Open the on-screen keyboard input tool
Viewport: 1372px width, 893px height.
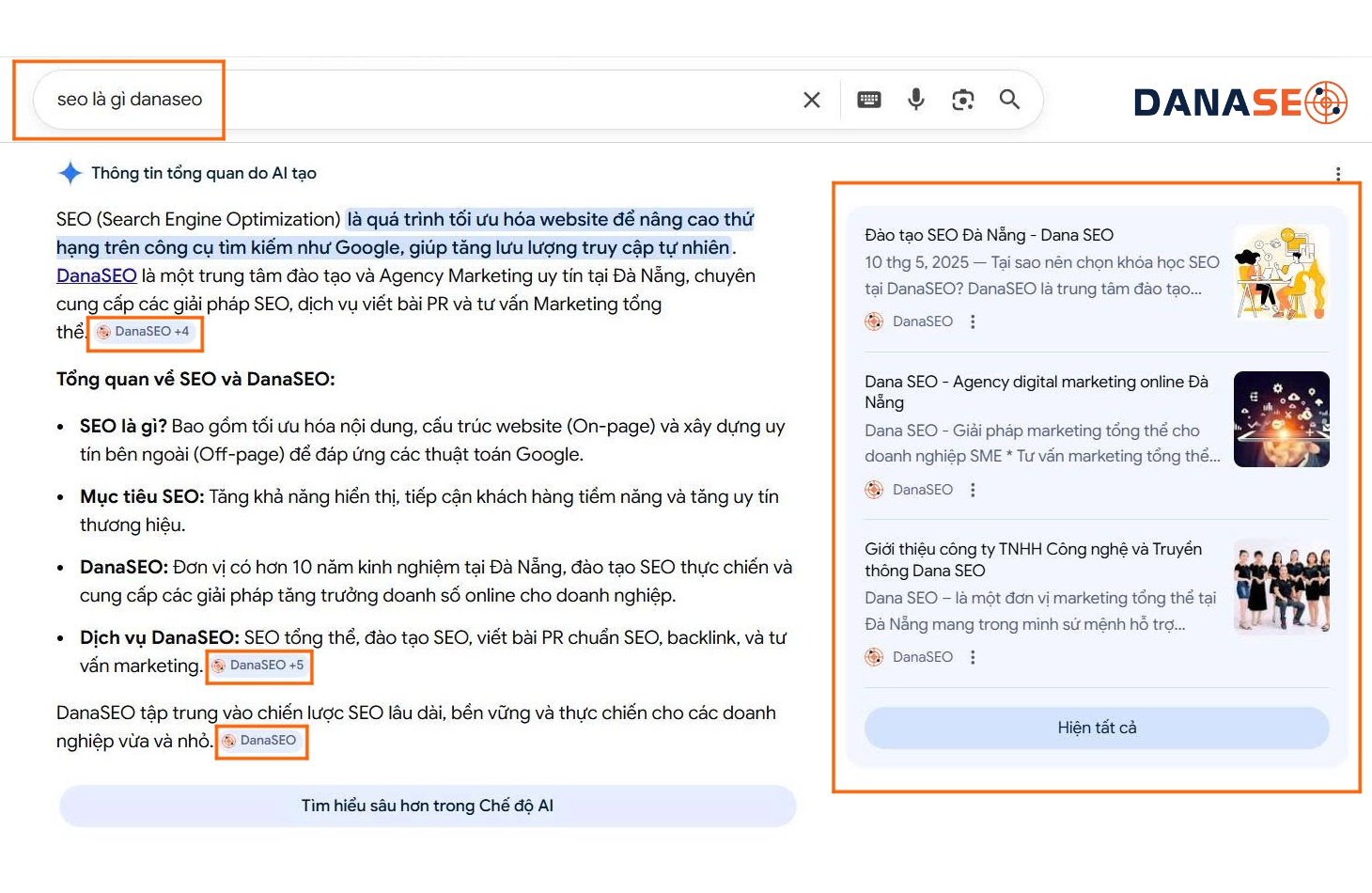[x=869, y=100]
